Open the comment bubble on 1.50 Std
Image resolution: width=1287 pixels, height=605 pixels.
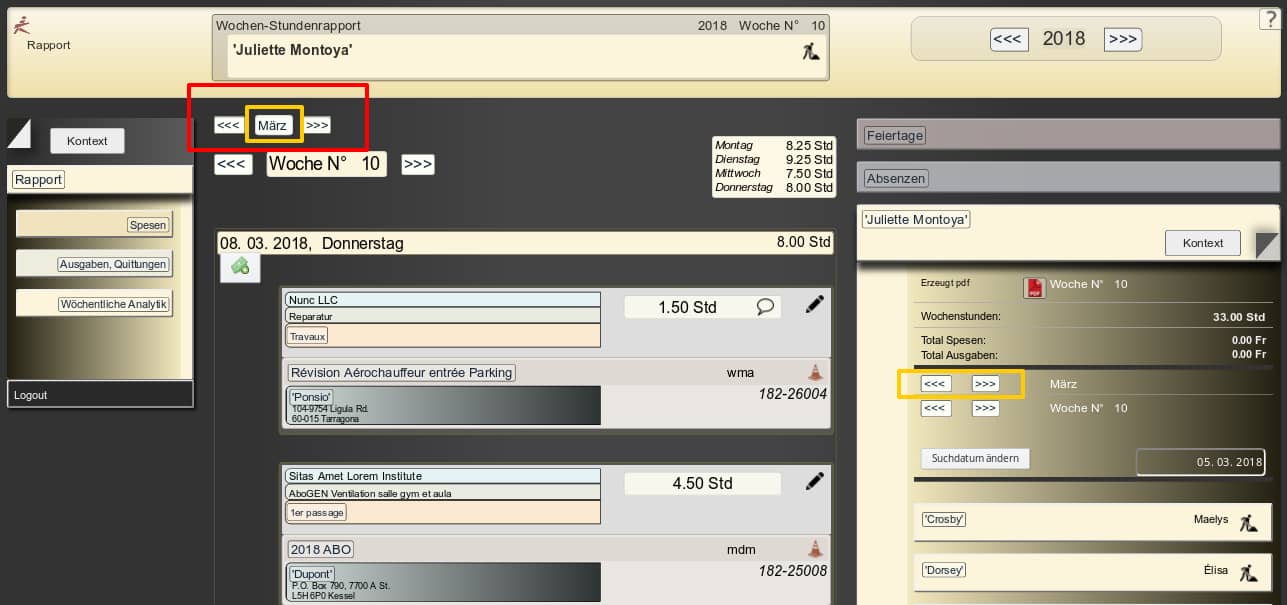(766, 307)
